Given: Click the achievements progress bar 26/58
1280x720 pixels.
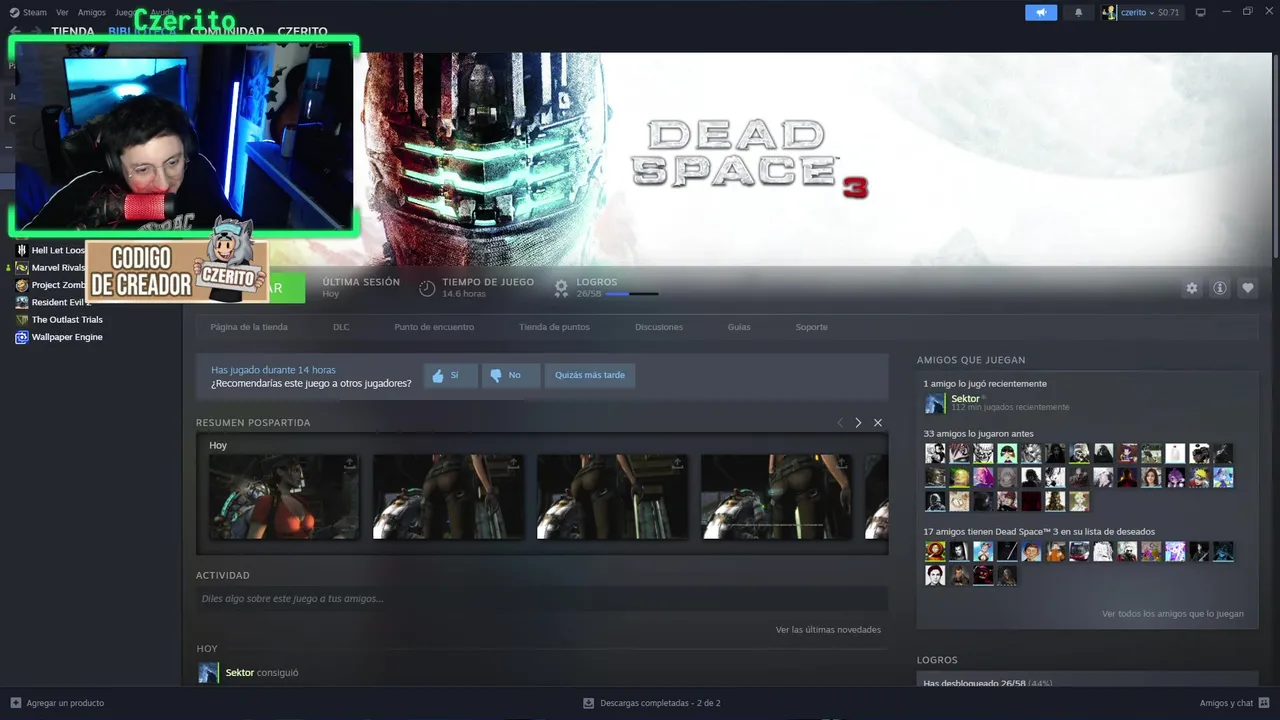Looking at the screenshot, I should pos(632,294).
